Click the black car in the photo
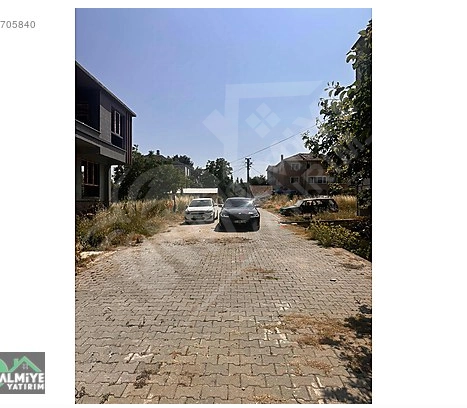Image resolution: width=467 pixels, height=408 pixels. (239, 214)
